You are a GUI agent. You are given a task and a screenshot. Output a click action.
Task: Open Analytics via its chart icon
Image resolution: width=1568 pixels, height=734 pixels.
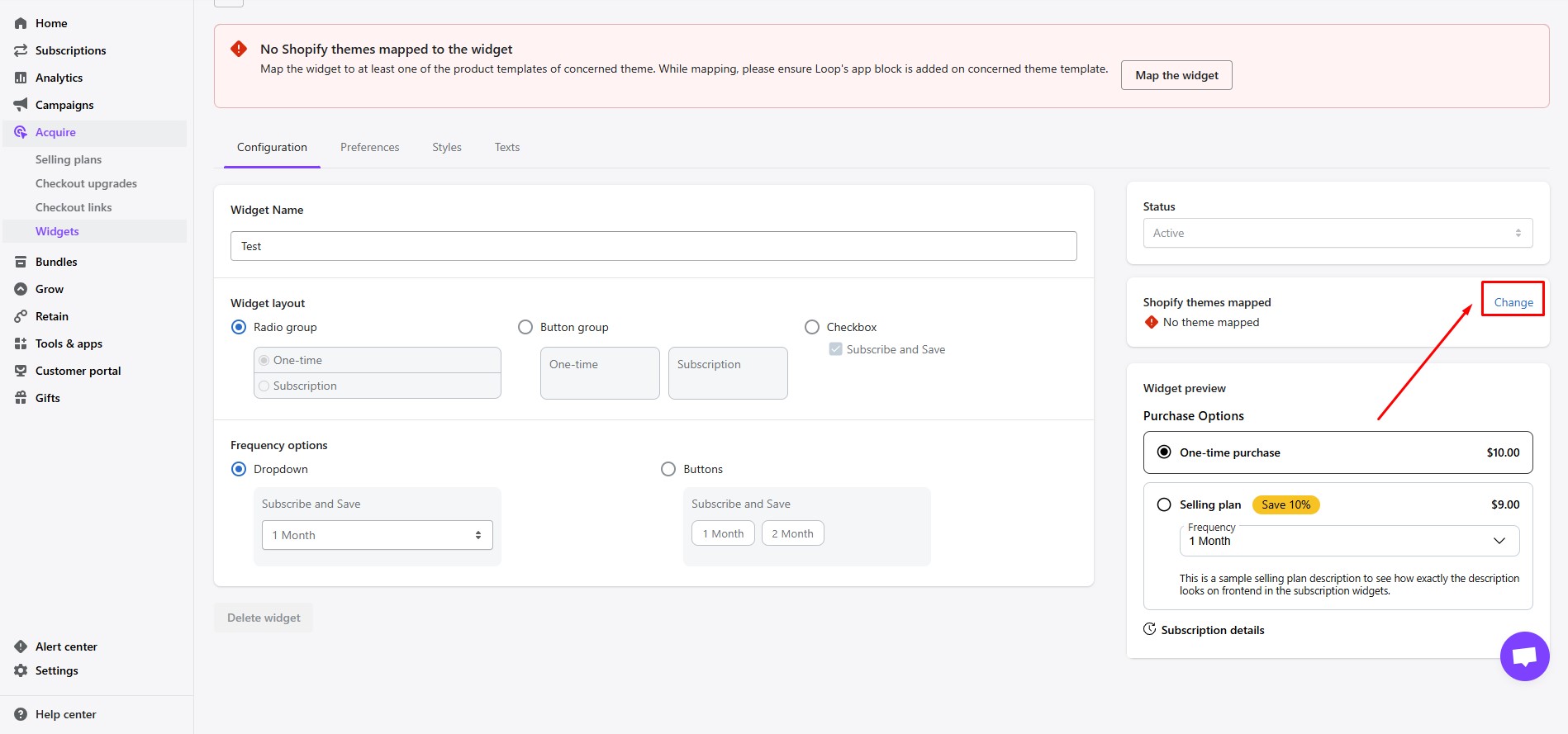point(21,78)
